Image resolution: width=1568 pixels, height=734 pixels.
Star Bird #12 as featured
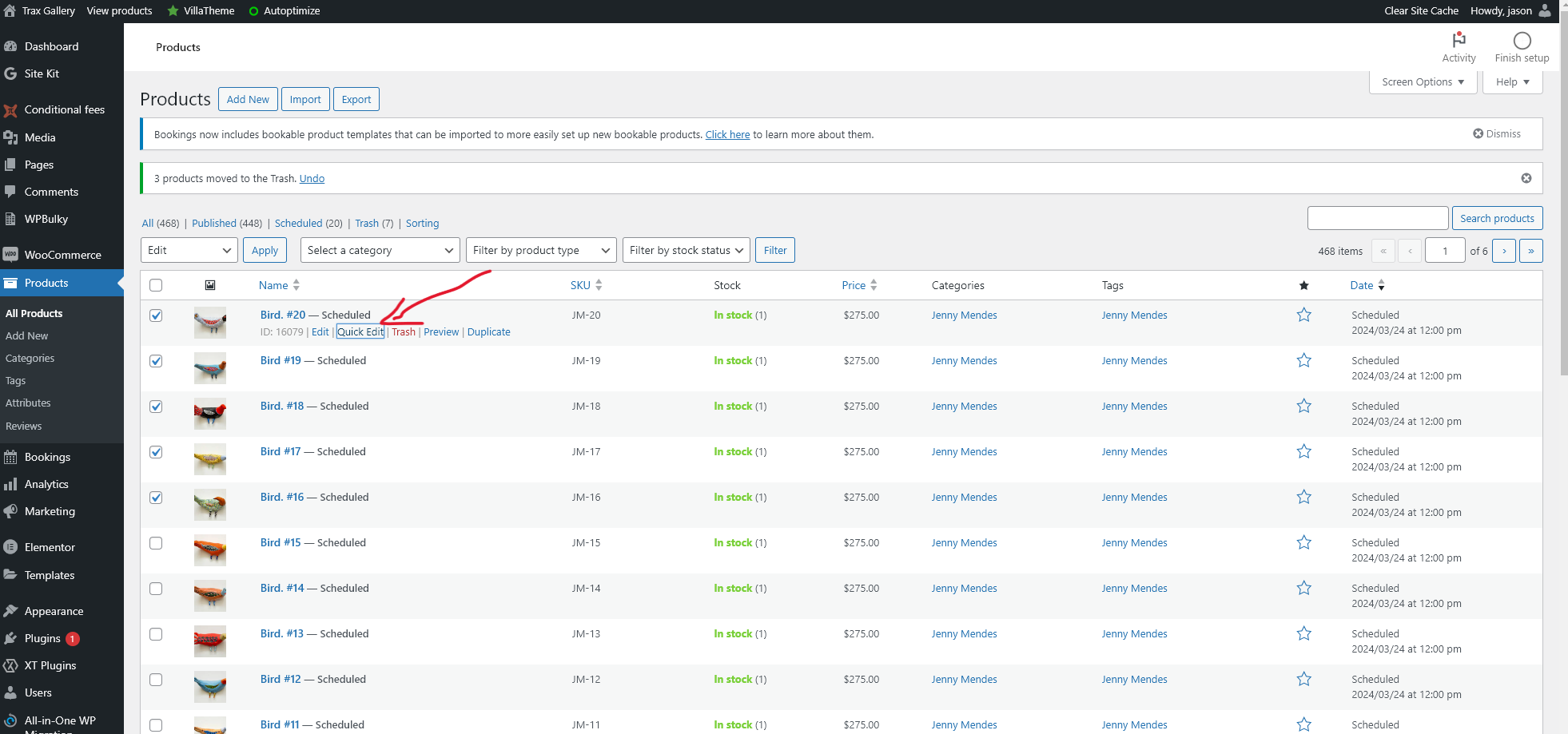(1303, 679)
